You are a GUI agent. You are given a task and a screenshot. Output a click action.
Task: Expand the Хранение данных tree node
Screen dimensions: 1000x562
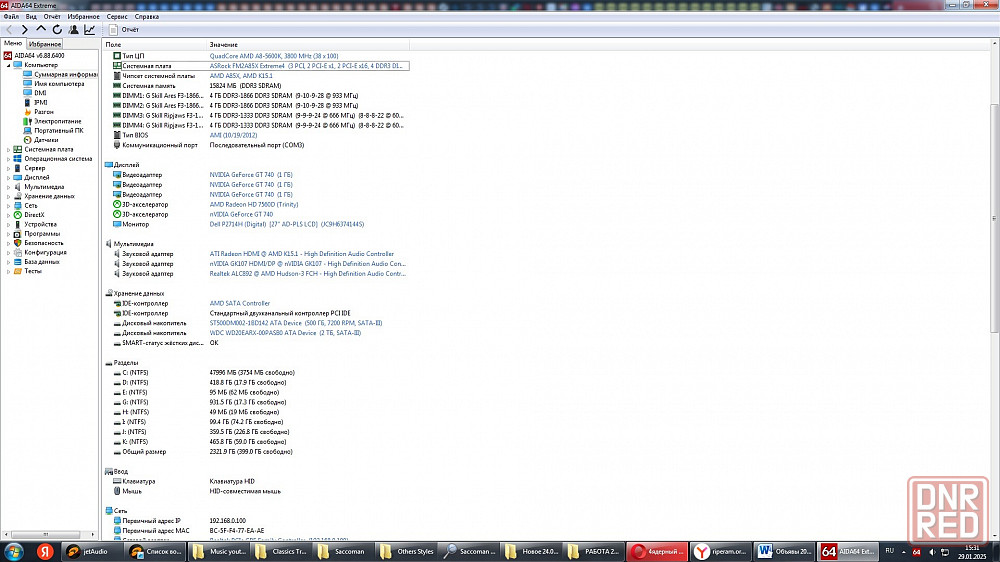pyautogui.click(x=8, y=196)
